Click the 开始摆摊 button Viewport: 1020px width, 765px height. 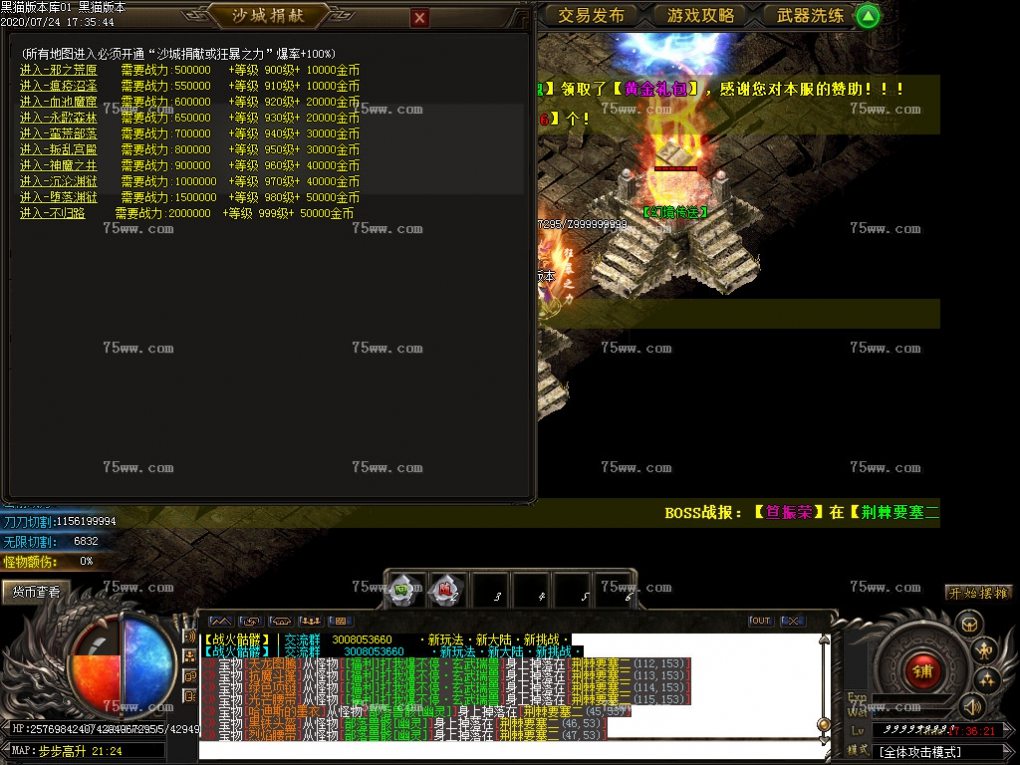(x=978, y=592)
